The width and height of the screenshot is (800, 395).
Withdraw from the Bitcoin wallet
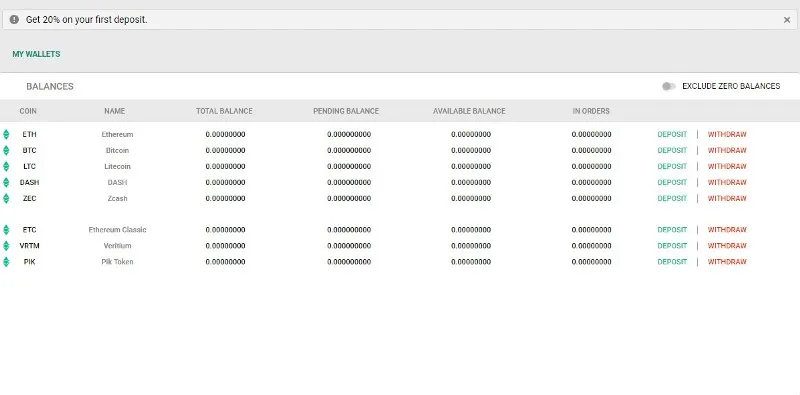click(x=727, y=151)
